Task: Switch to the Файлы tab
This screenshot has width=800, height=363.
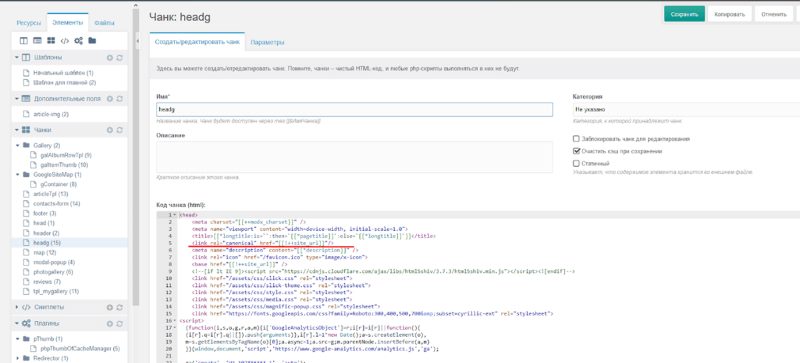Action: (105, 23)
